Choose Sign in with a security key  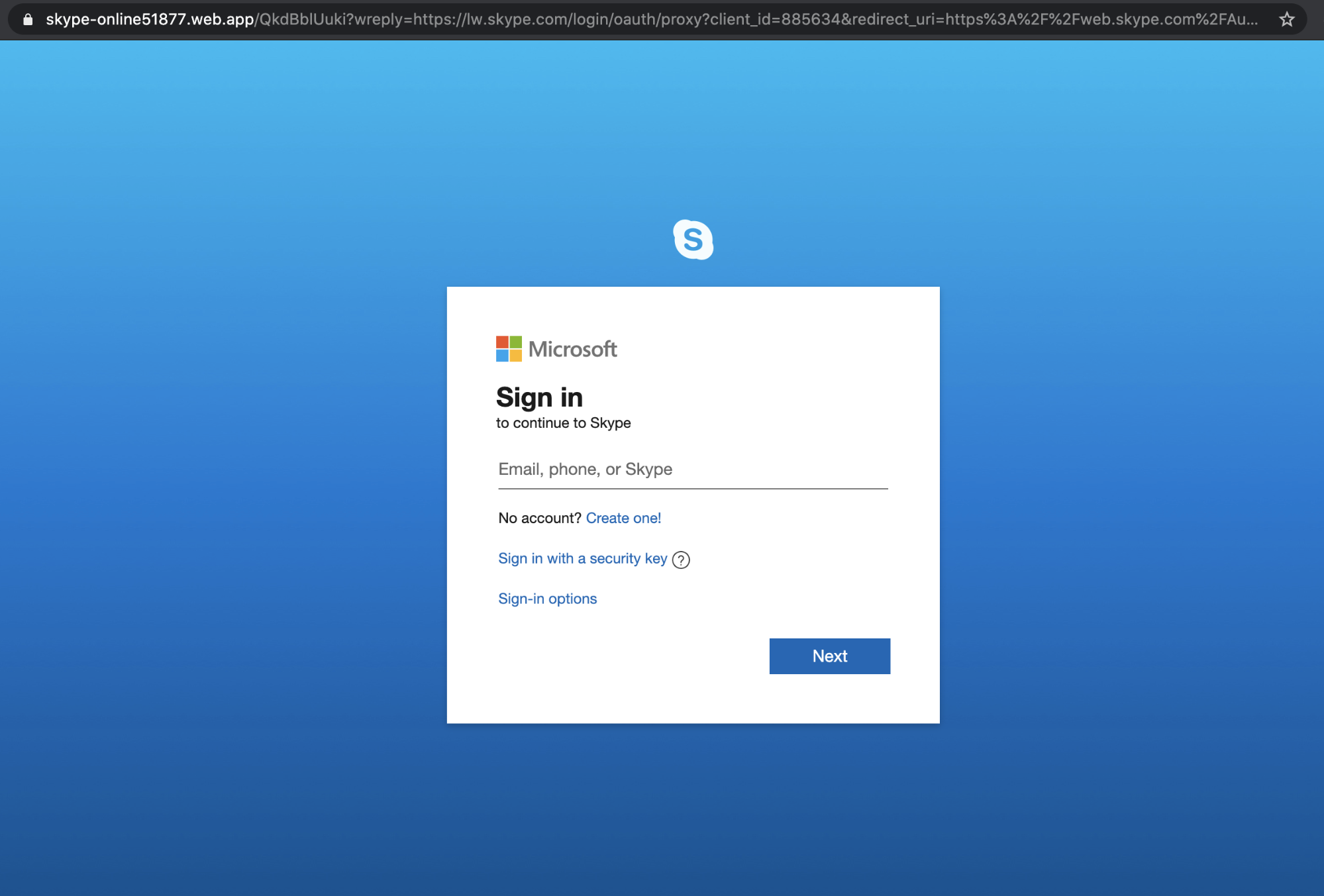(582, 559)
